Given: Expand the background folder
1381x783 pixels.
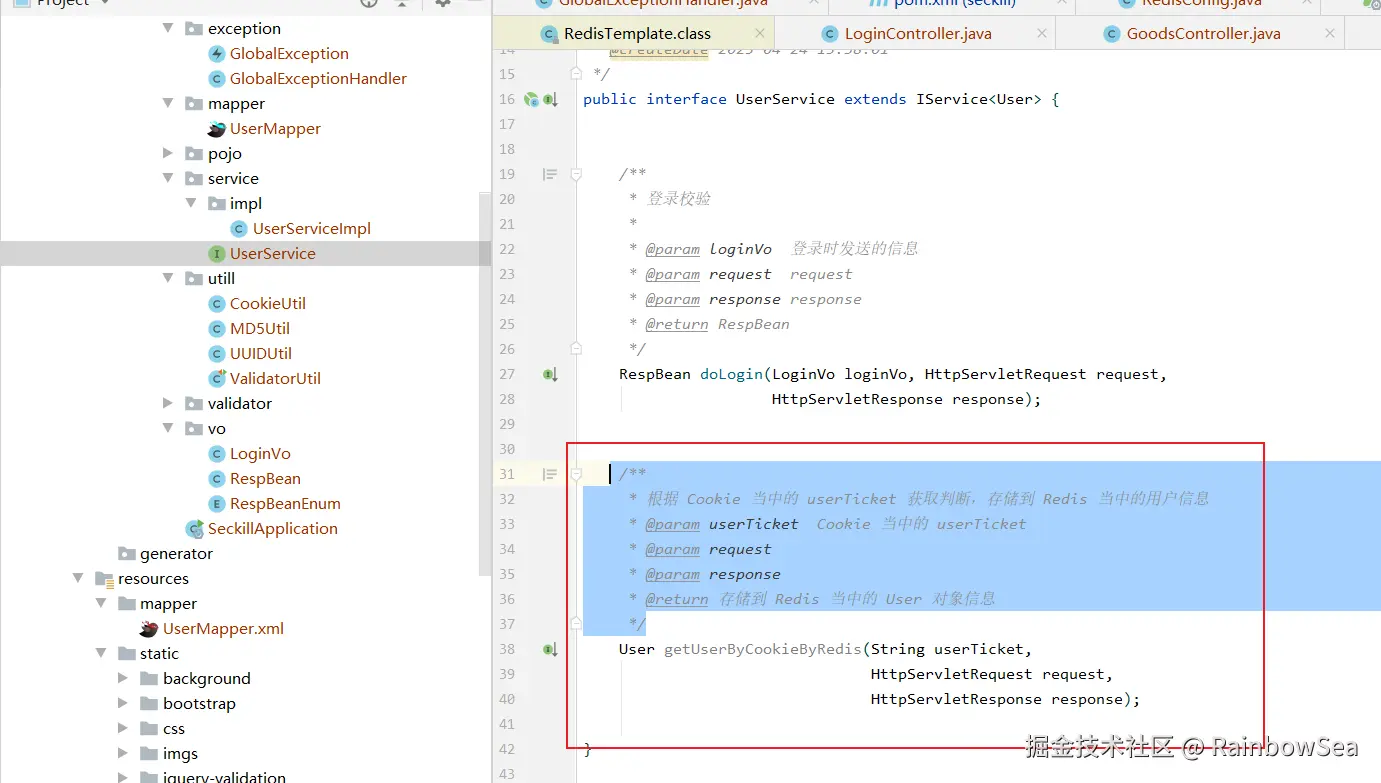Looking at the screenshot, I should 123,679.
